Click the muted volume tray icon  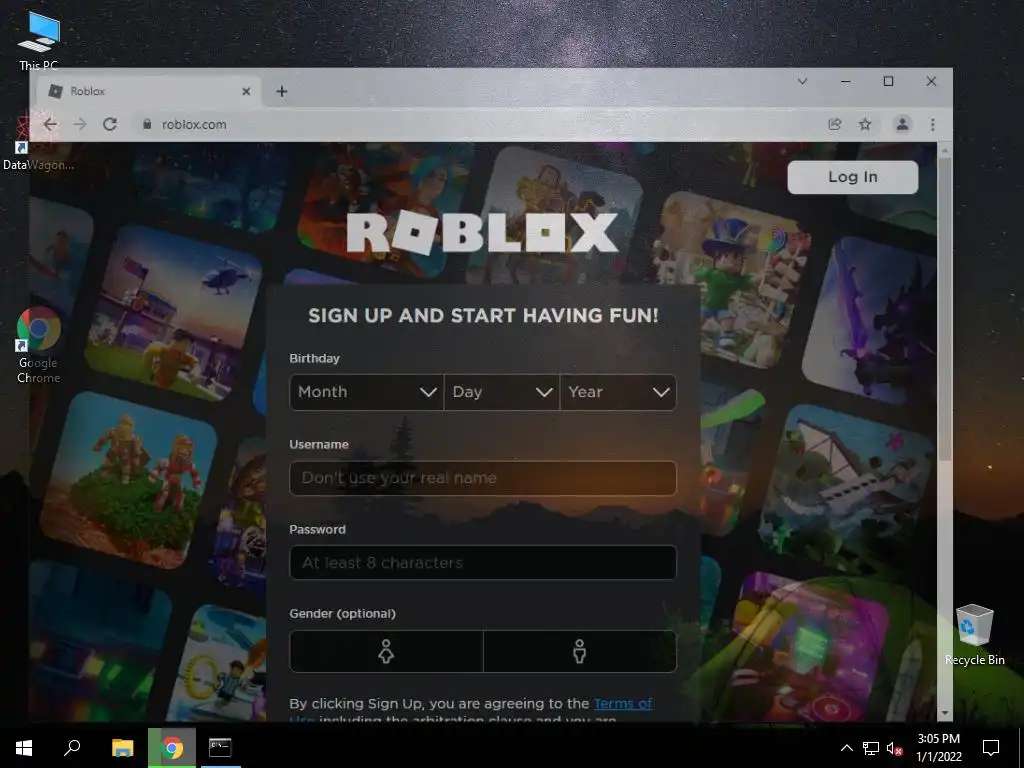tap(894, 748)
